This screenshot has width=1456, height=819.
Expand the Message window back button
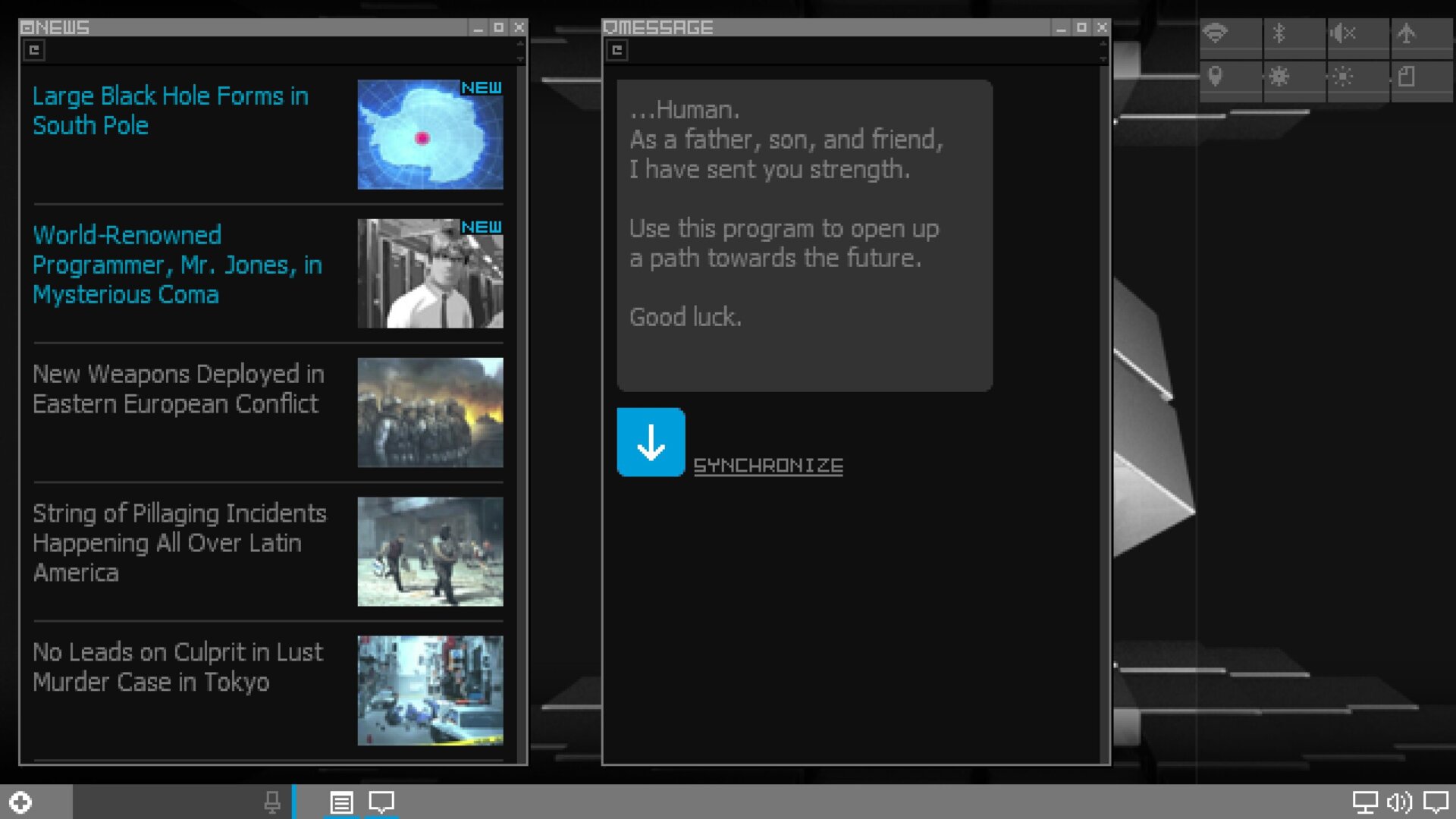(617, 51)
